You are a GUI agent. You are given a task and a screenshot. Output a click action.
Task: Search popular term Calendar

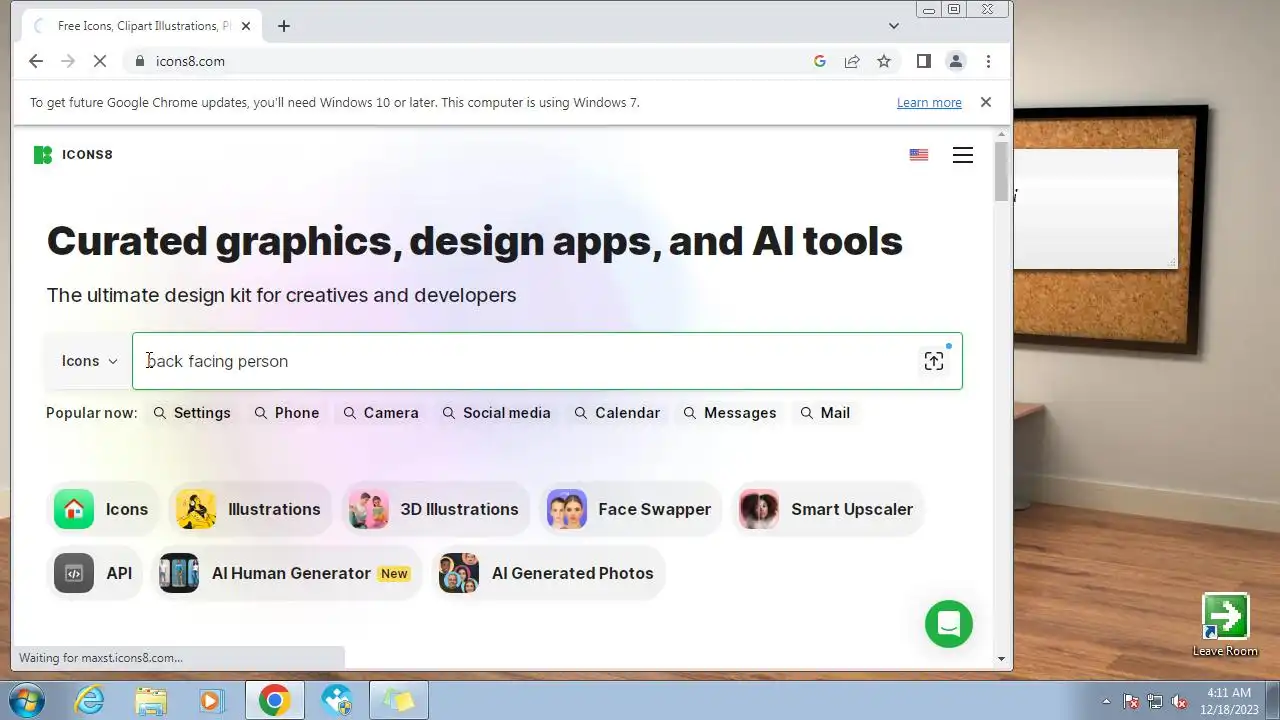click(617, 413)
